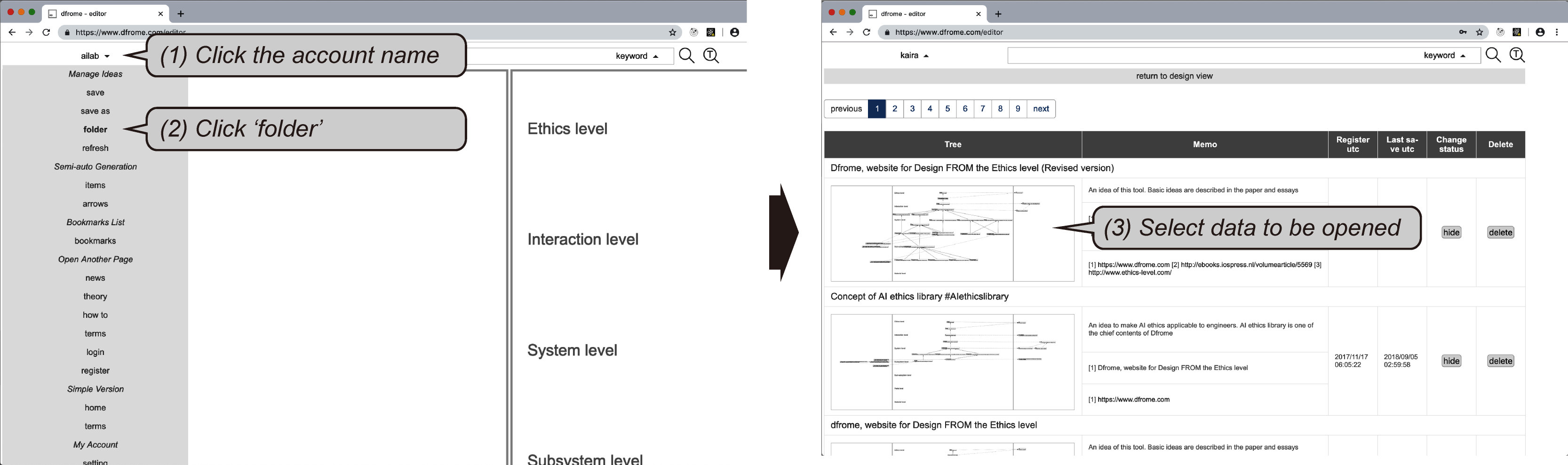Open 'login' from menu
1568x465 pixels.
pos(96,352)
